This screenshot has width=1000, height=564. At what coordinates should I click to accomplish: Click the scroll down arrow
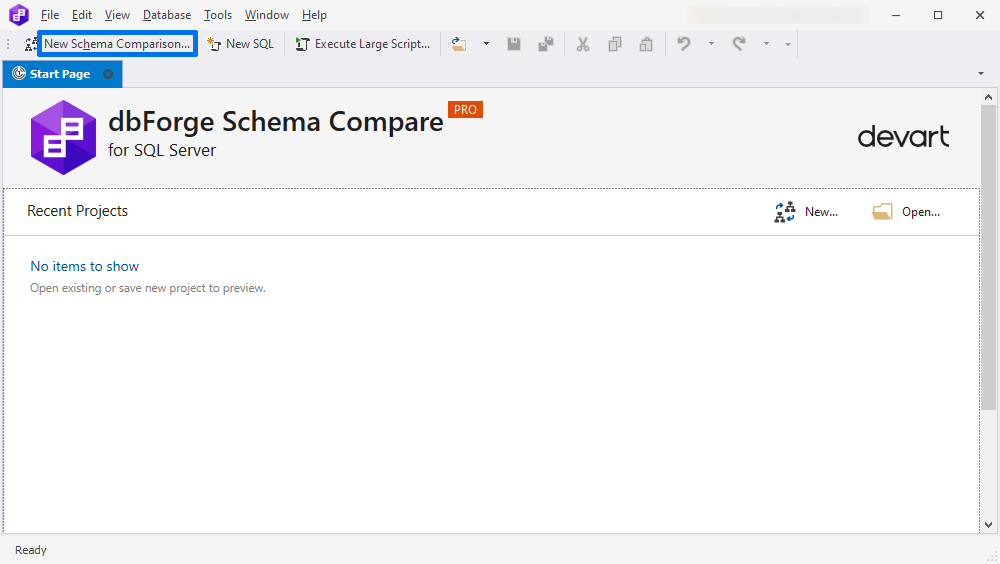pos(989,525)
